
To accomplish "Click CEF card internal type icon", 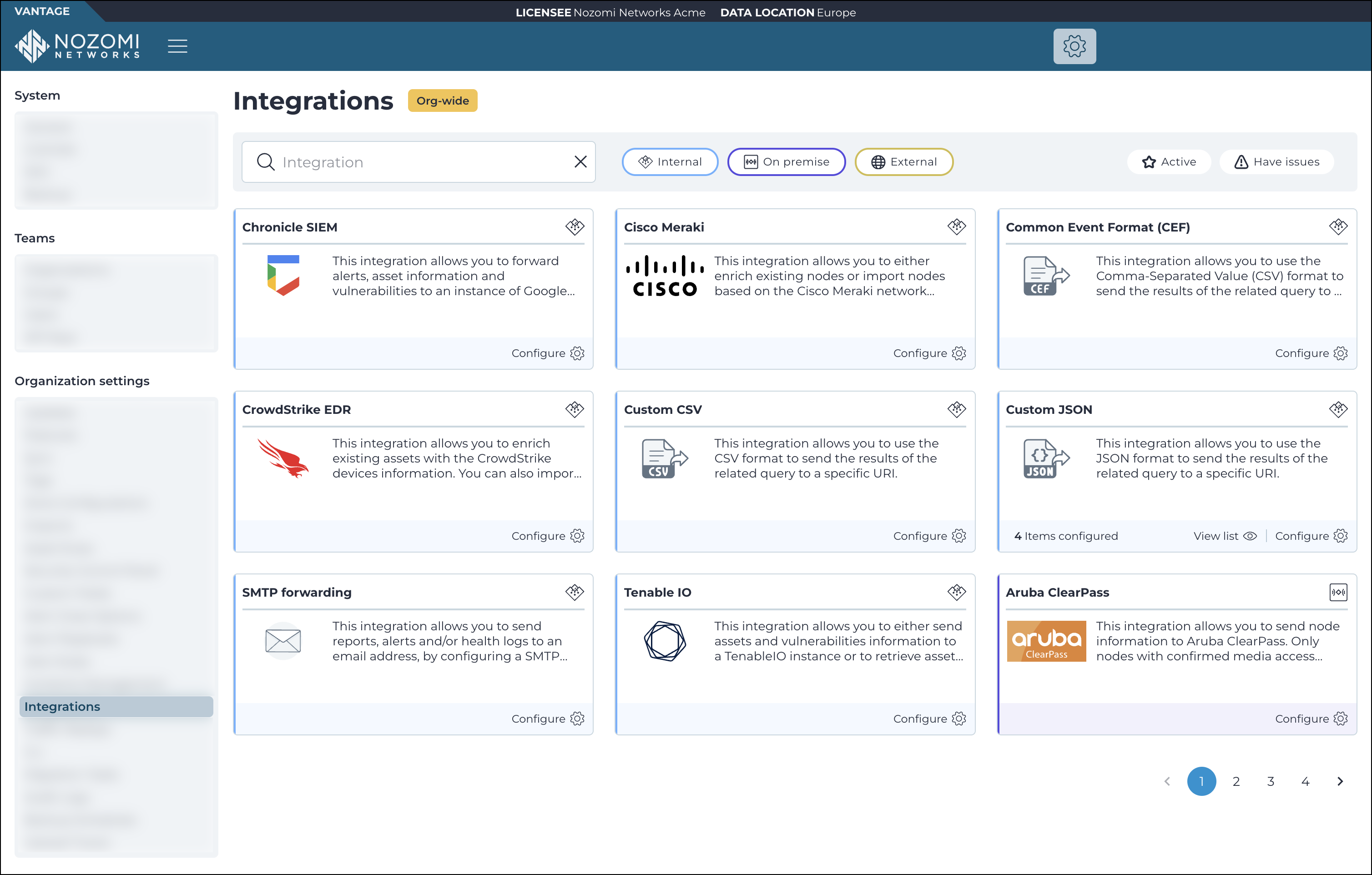I will point(1338,227).
